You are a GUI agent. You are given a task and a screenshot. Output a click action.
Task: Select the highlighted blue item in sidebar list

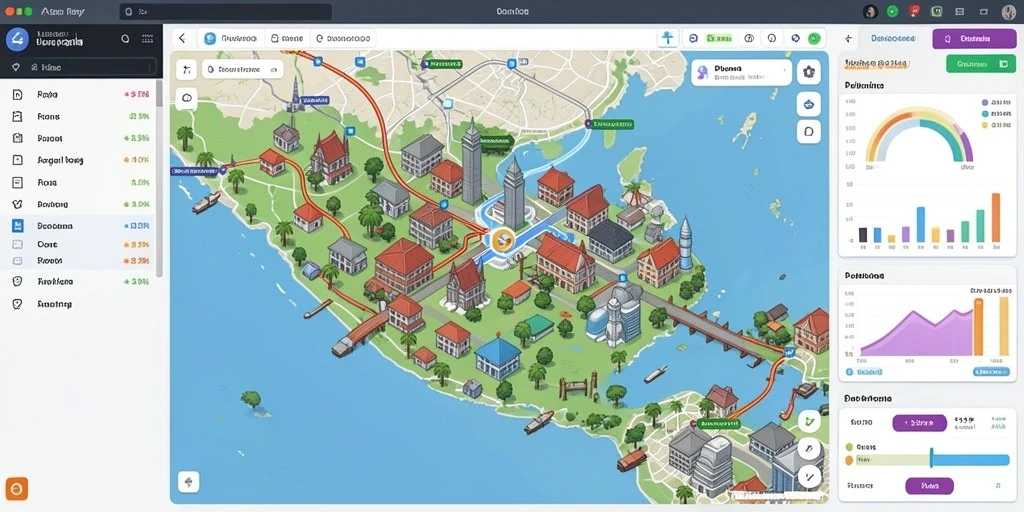(x=78, y=226)
